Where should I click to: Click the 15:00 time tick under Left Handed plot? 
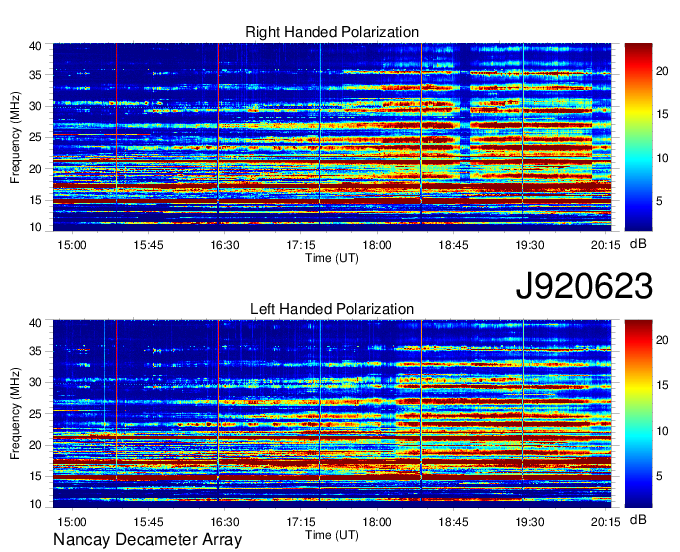72,522
